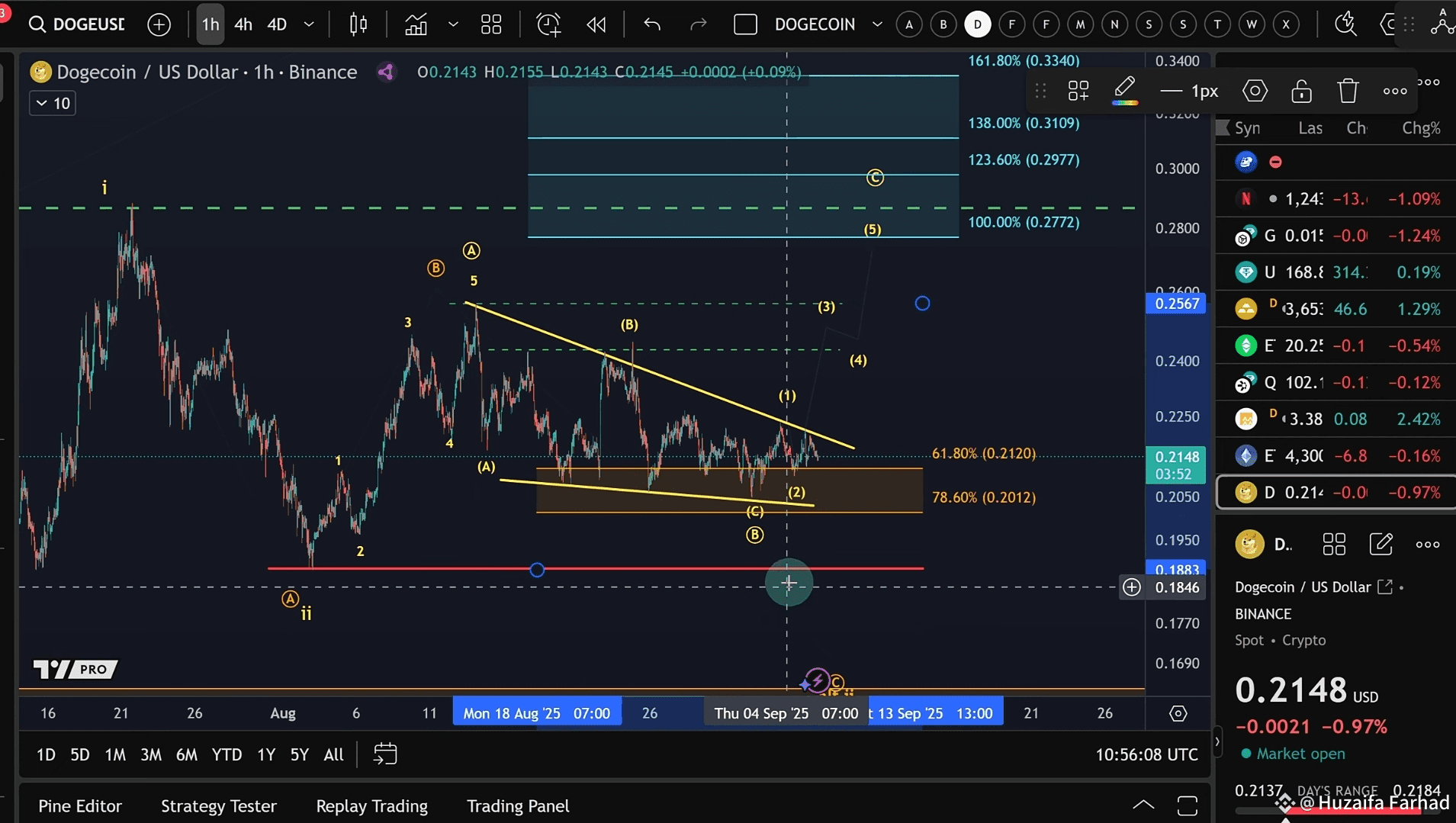Add order at 0.1846 price plus
The width and height of the screenshot is (1456, 823).
tap(1132, 587)
